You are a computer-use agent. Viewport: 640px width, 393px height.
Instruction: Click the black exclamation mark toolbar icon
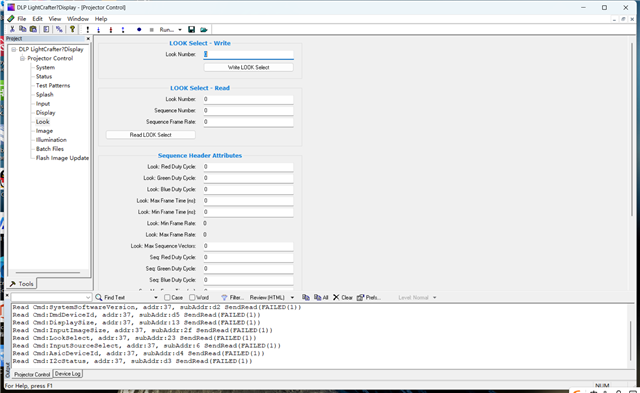point(87,29)
